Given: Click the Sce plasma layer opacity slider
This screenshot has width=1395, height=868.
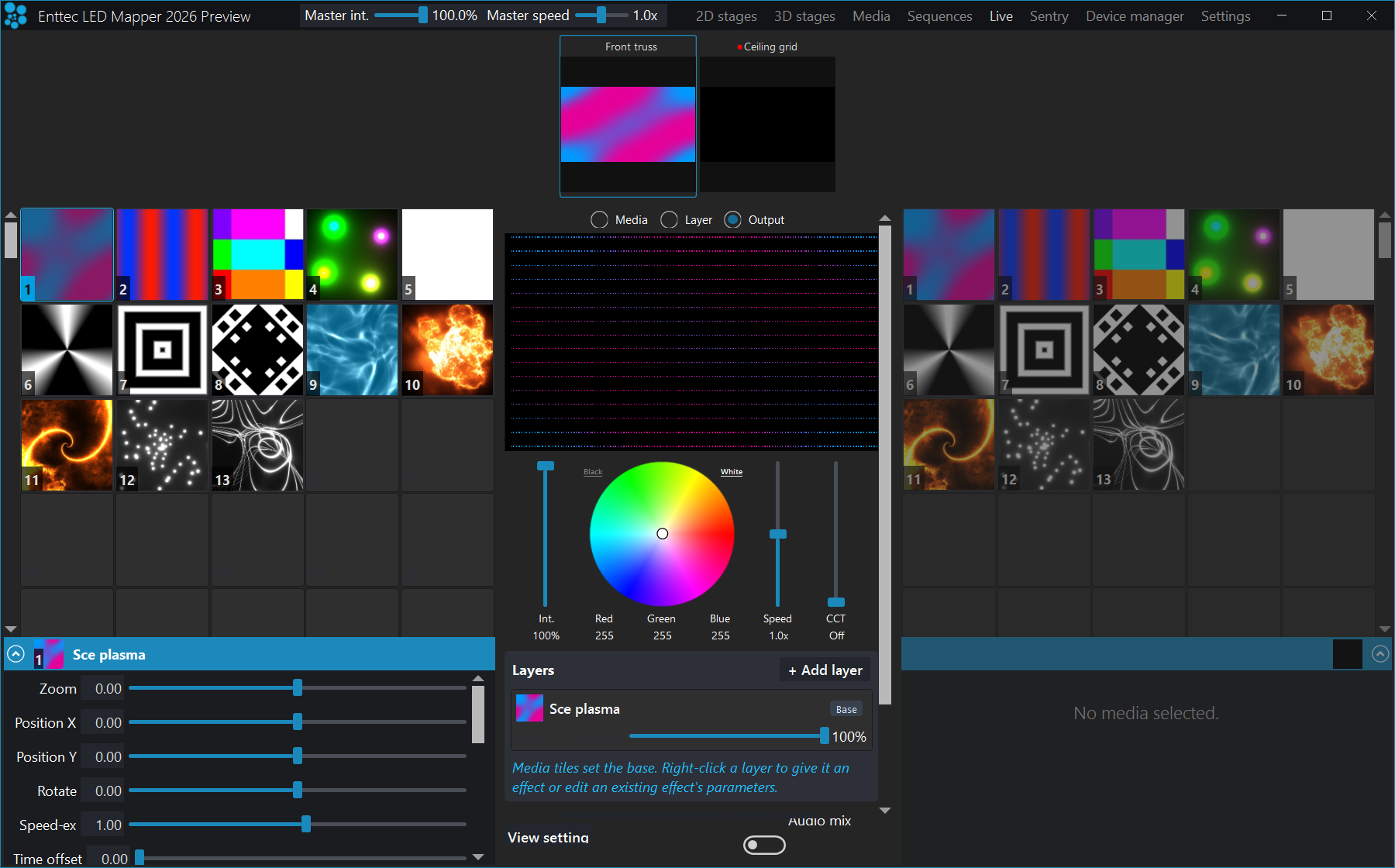Looking at the screenshot, I should (729, 736).
